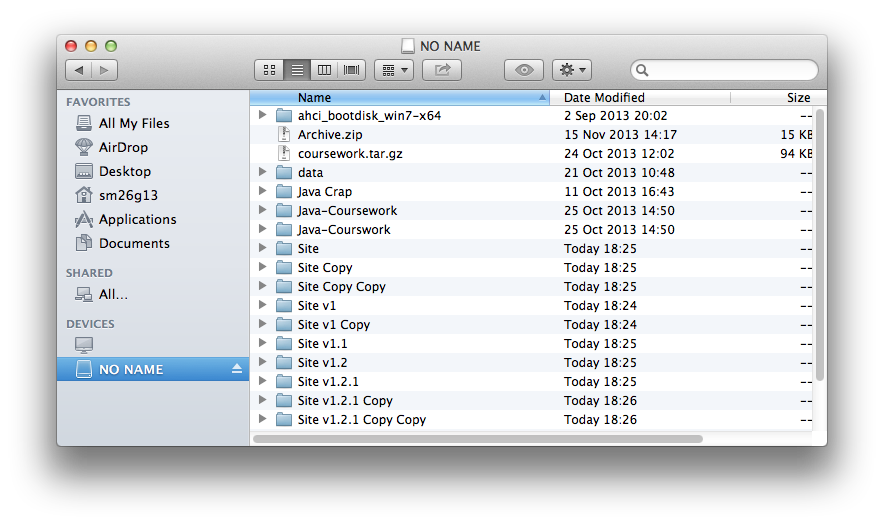Viewport: 884px width, 525px height.
Task: Select the Archive.zip file icon
Action: coord(284,134)
